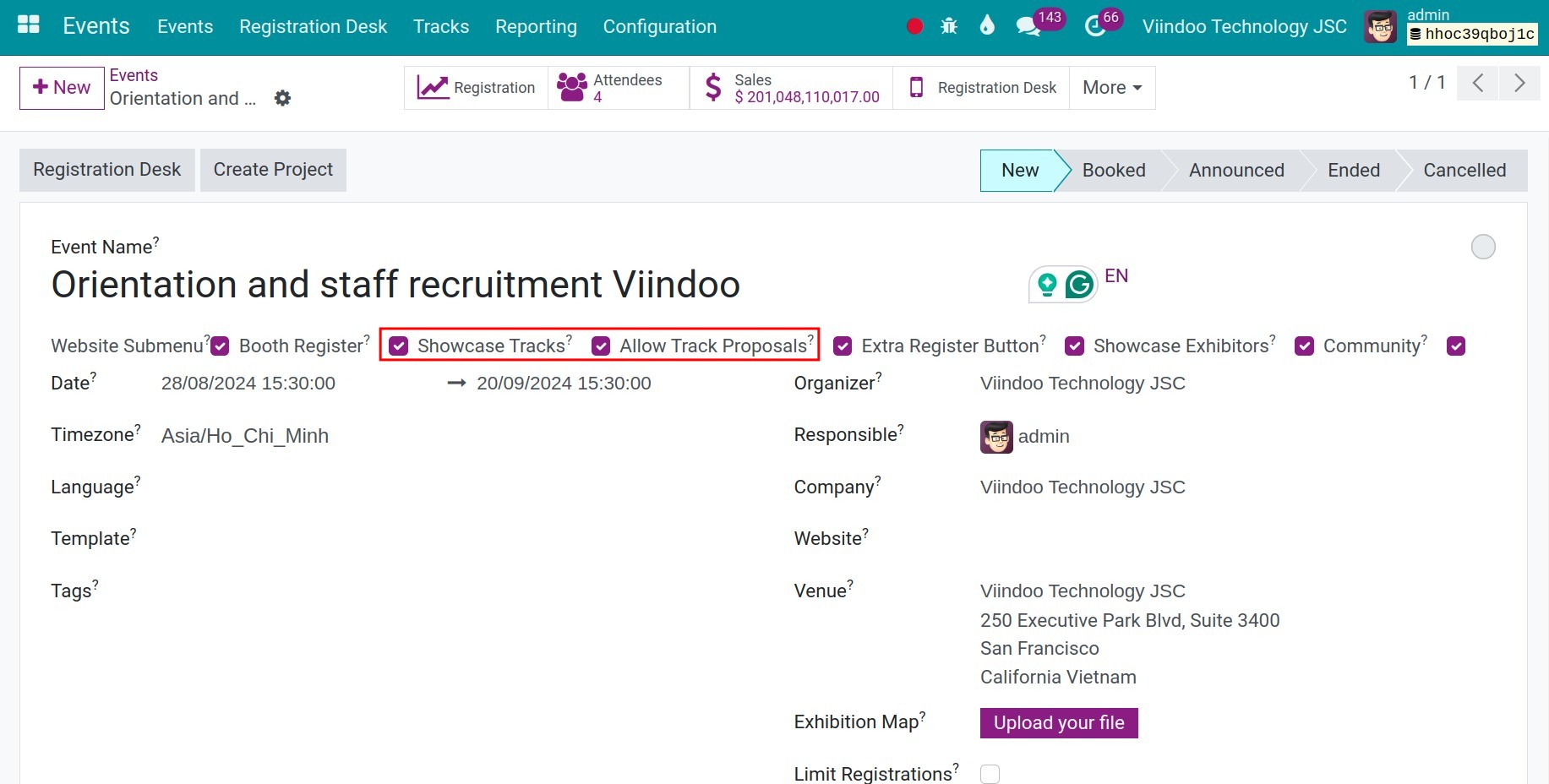The image size is (1549, 784).
Task: Open Company Viindoo Technology JSC dropdown
Action: 1238,487
